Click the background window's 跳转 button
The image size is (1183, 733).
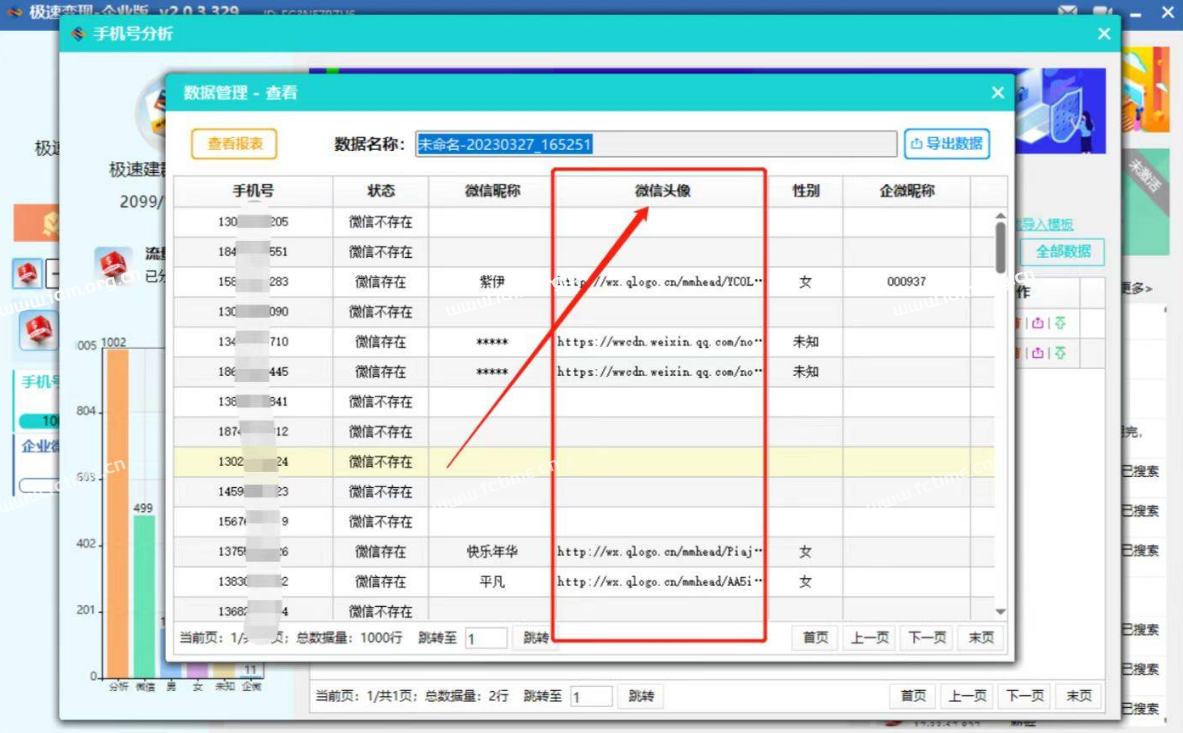click(641, 696)
